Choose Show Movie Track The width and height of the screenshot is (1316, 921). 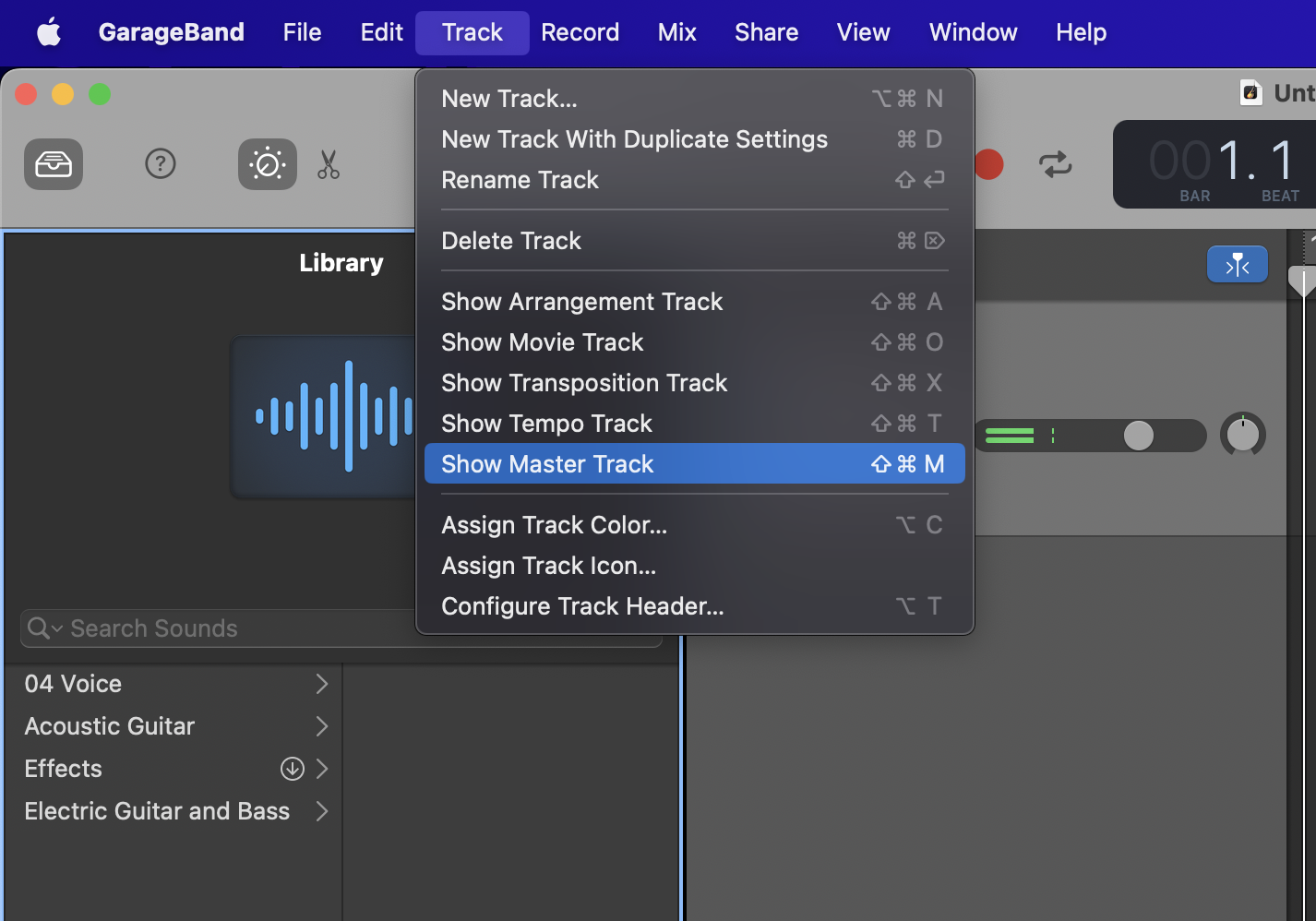point(695,342)
